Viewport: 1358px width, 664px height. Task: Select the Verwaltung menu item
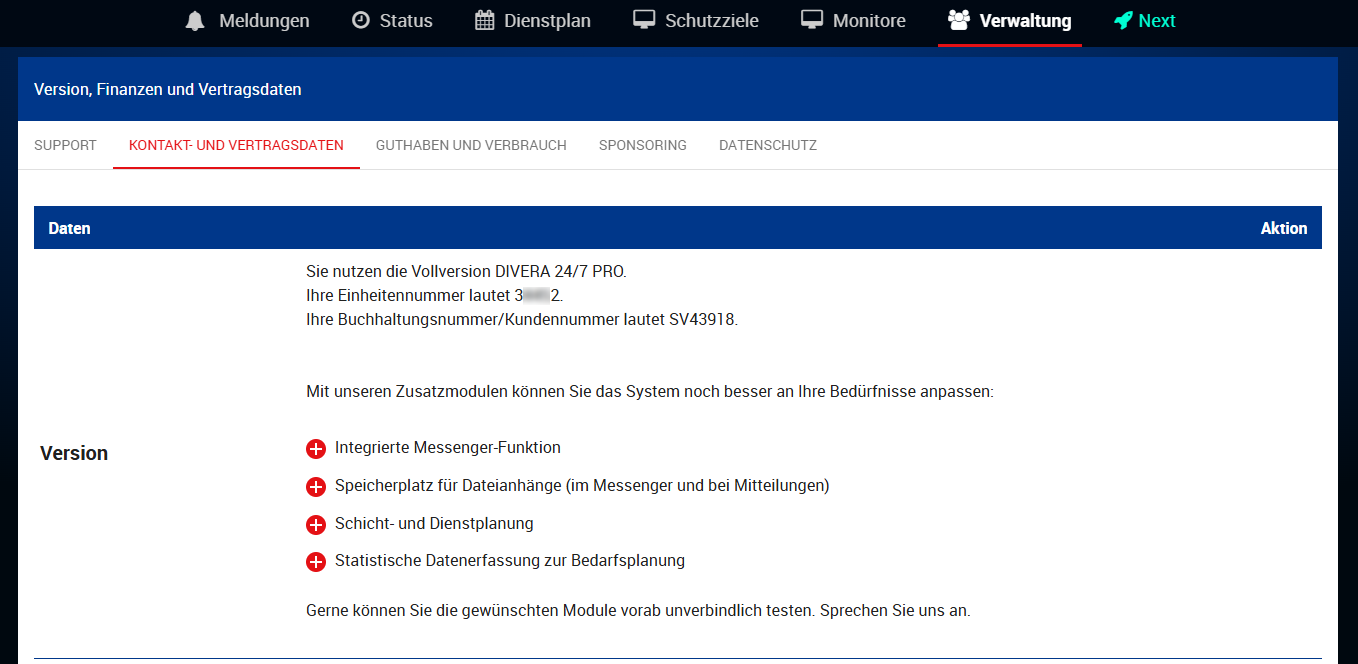[x=1010, y=21]
